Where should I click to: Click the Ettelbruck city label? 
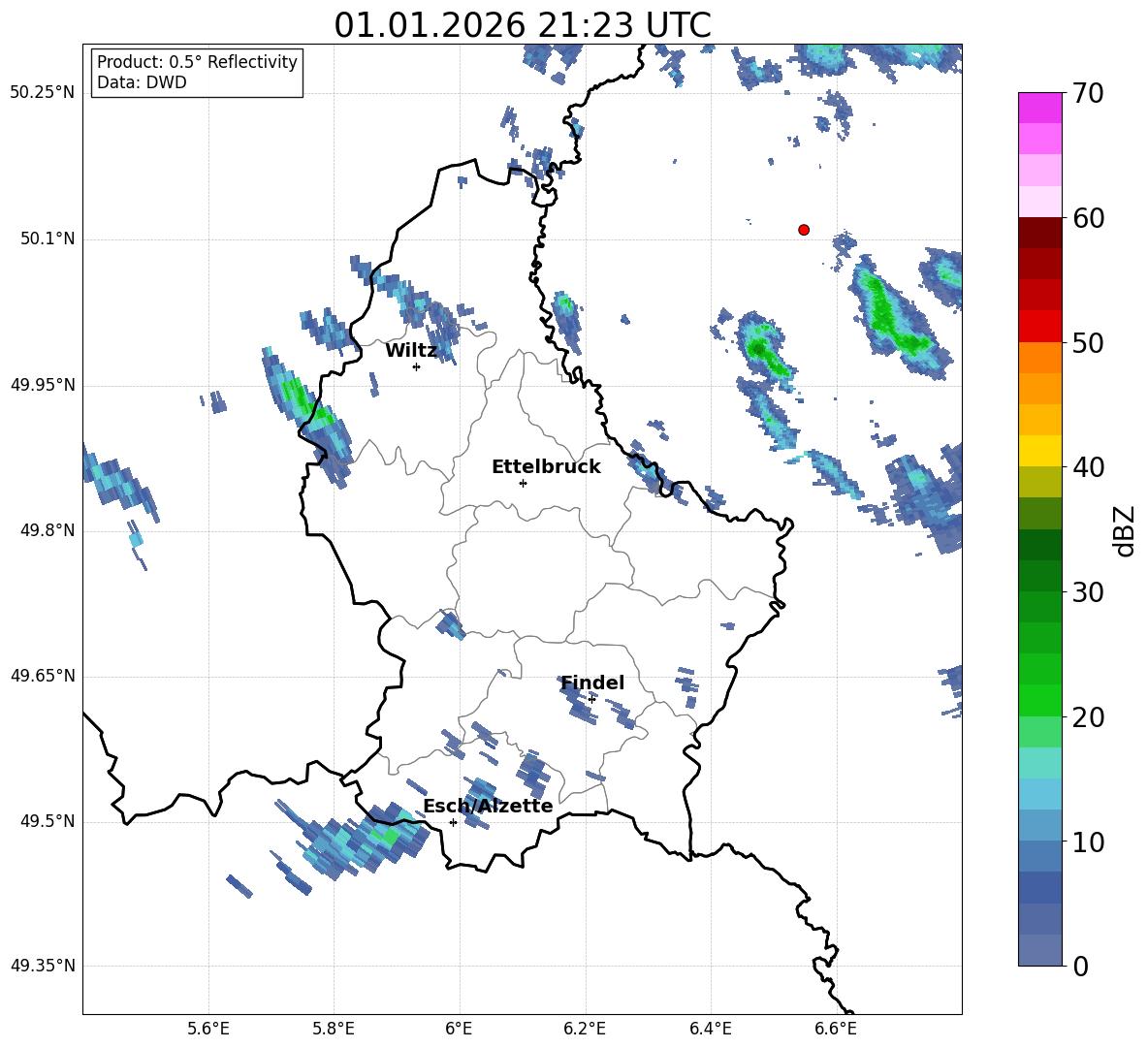(546, 467)
